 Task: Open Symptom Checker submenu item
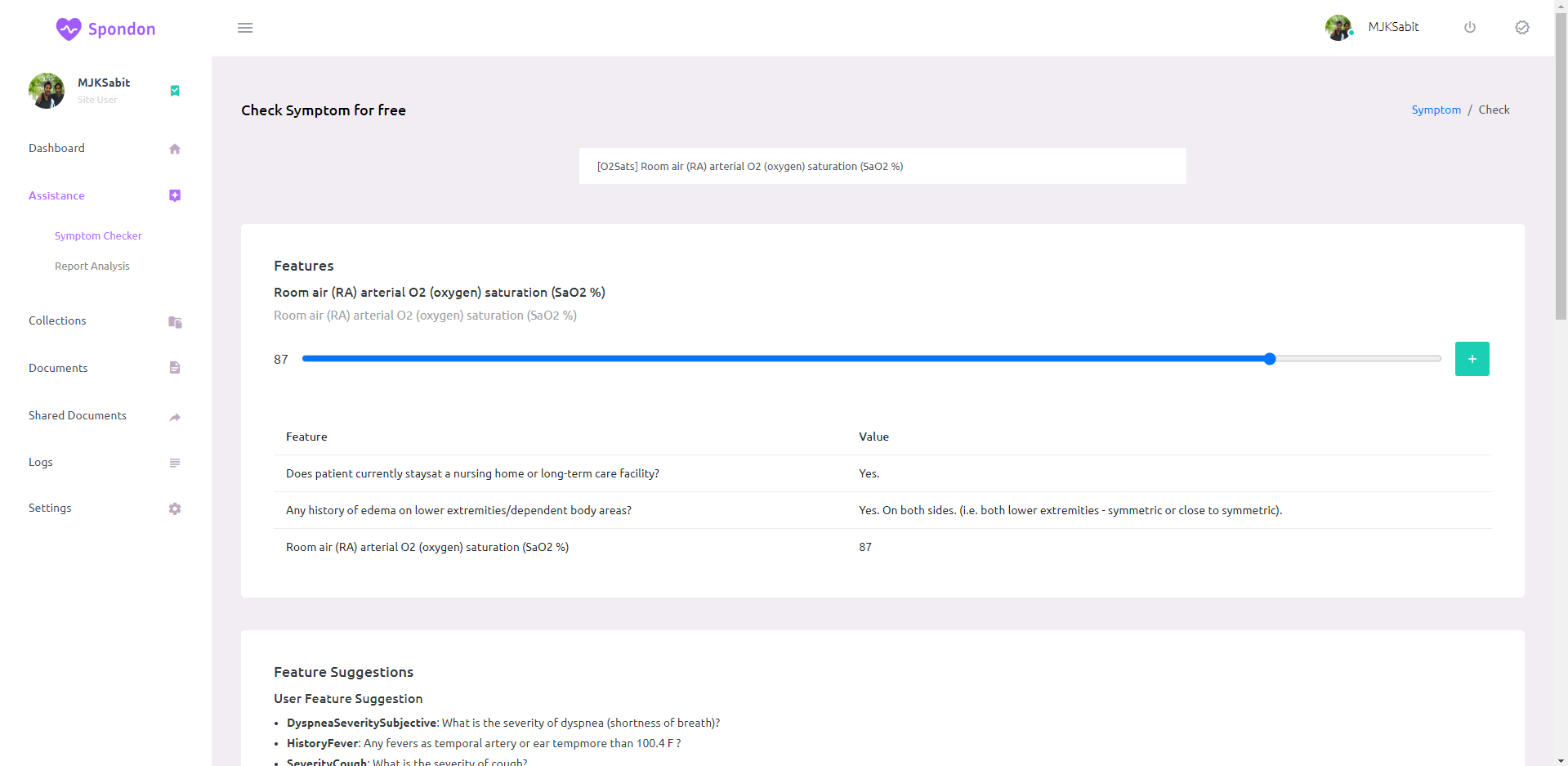pyautogui.click(x=98, y=235)
